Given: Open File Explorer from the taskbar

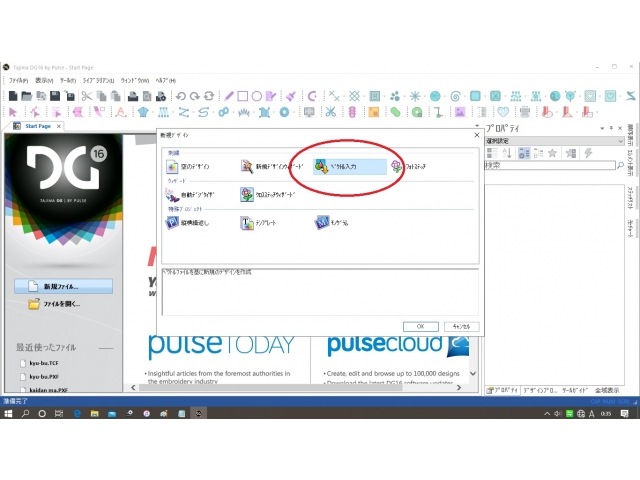Looking at the screenshot, I should coord(94,413).
